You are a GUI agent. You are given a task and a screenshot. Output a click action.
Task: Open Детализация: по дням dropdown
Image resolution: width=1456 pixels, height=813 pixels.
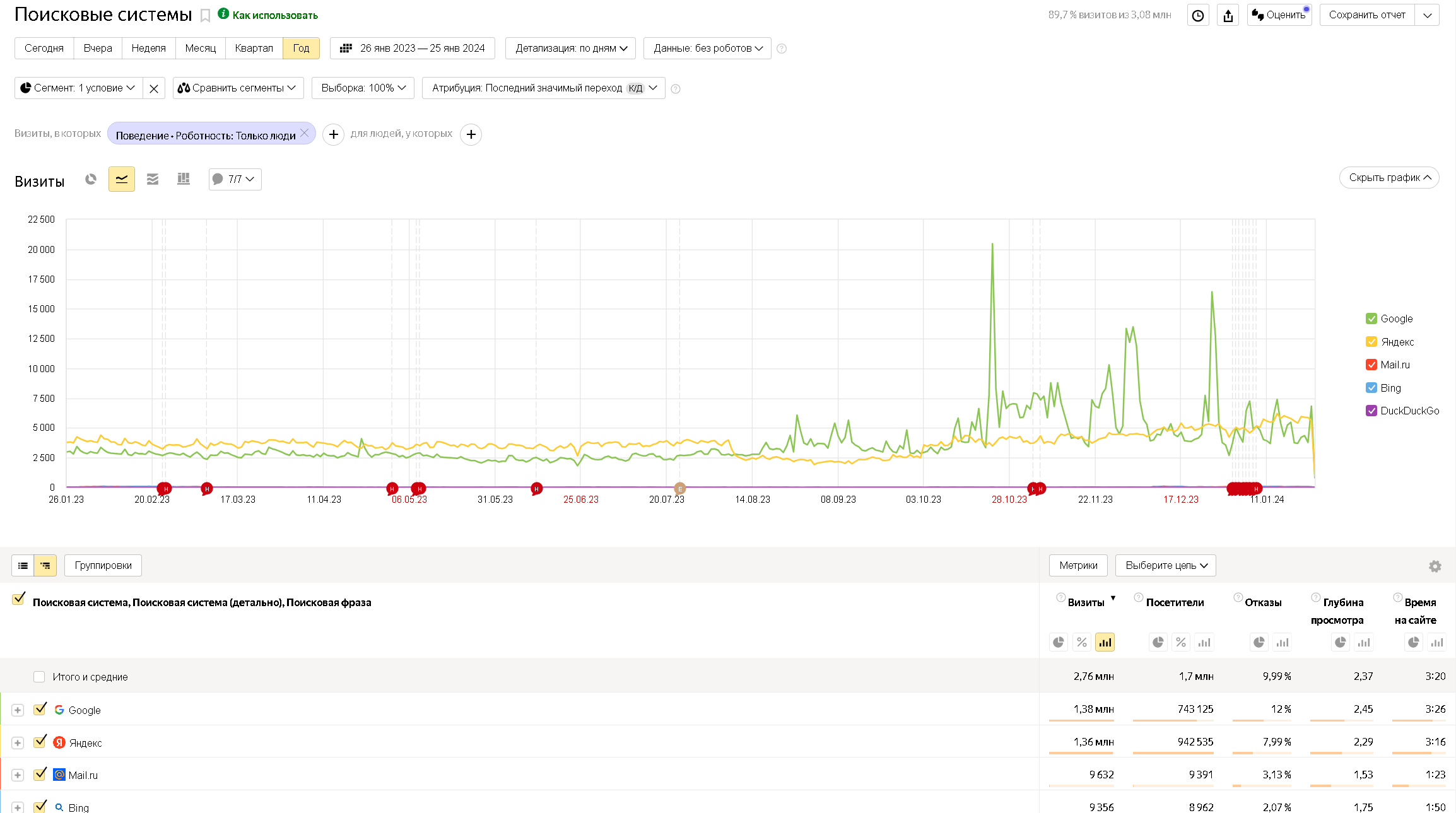(571, 49)
